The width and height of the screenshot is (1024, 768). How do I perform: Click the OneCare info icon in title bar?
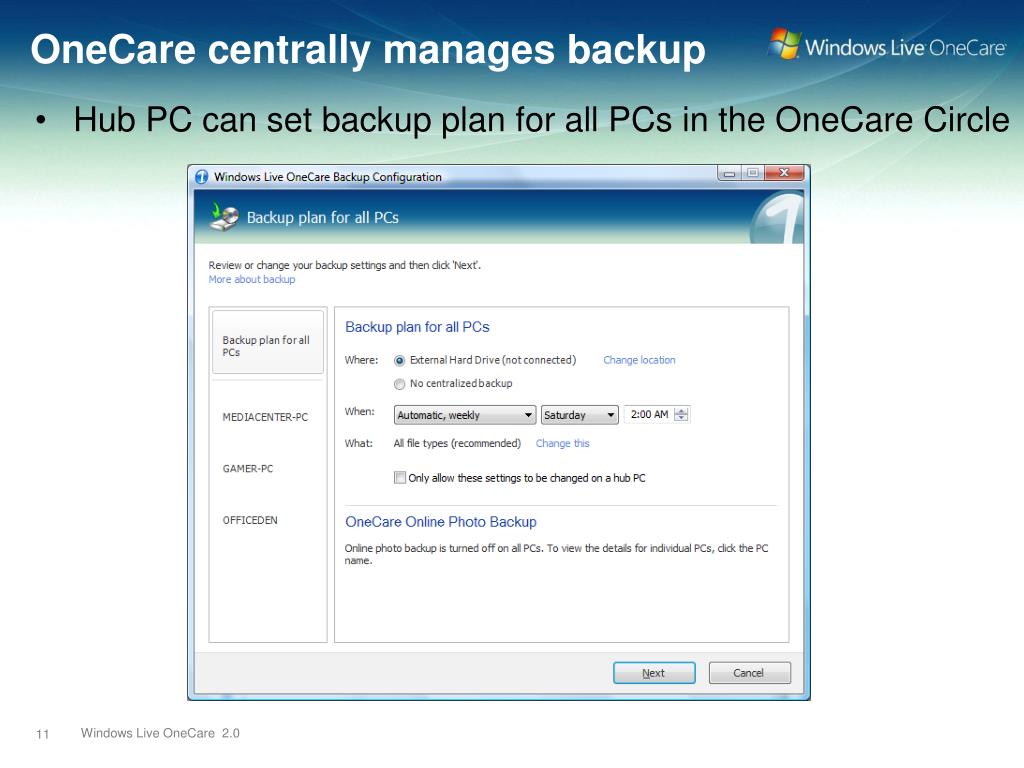pyautogui.click(x=202, y=176)
